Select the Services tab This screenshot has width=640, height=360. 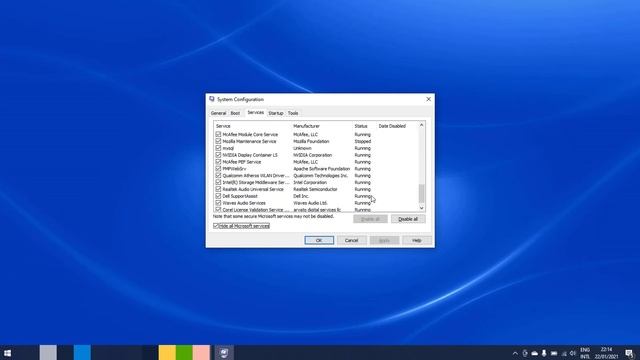(256, 112)
